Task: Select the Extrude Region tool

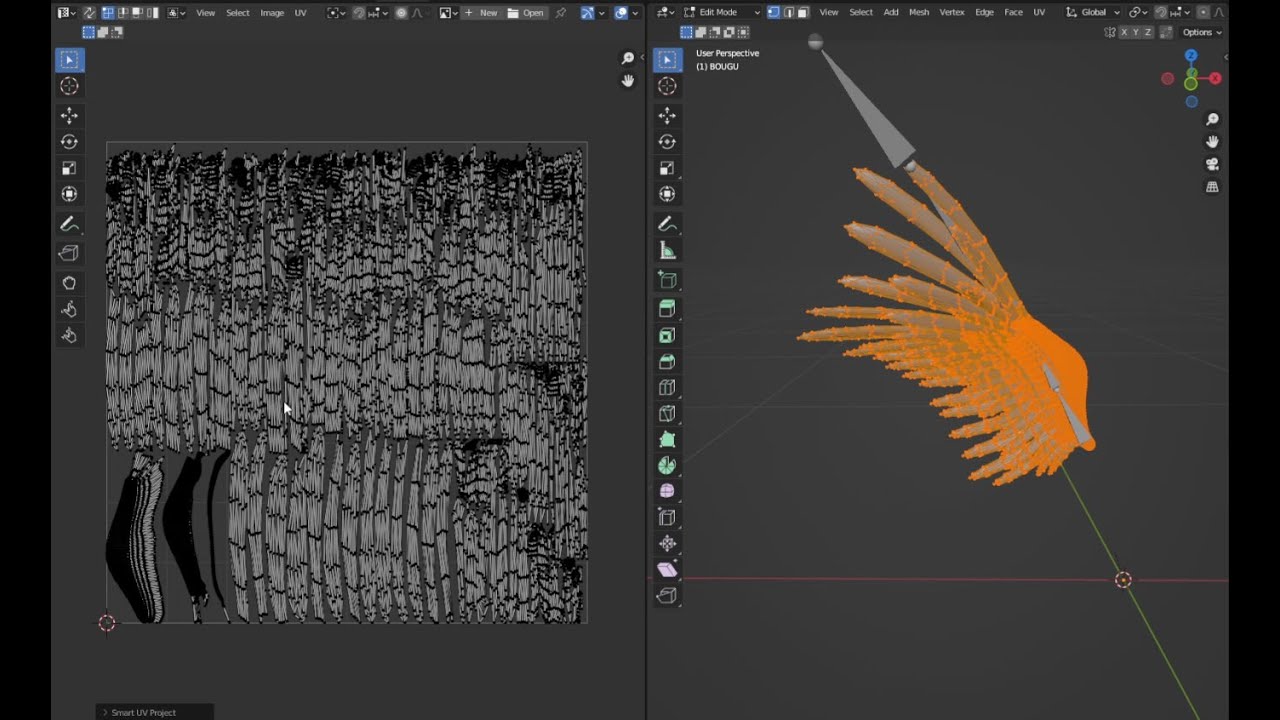Action: [667, 309]
